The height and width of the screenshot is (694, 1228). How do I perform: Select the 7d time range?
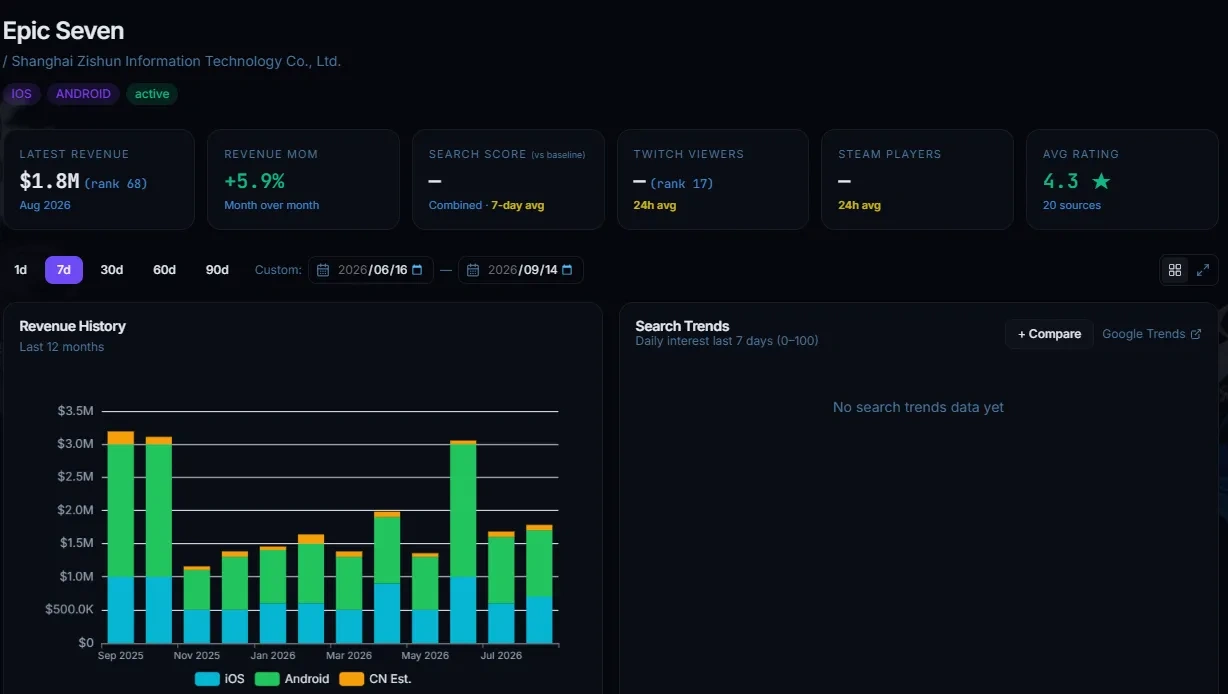click(64, 270)
